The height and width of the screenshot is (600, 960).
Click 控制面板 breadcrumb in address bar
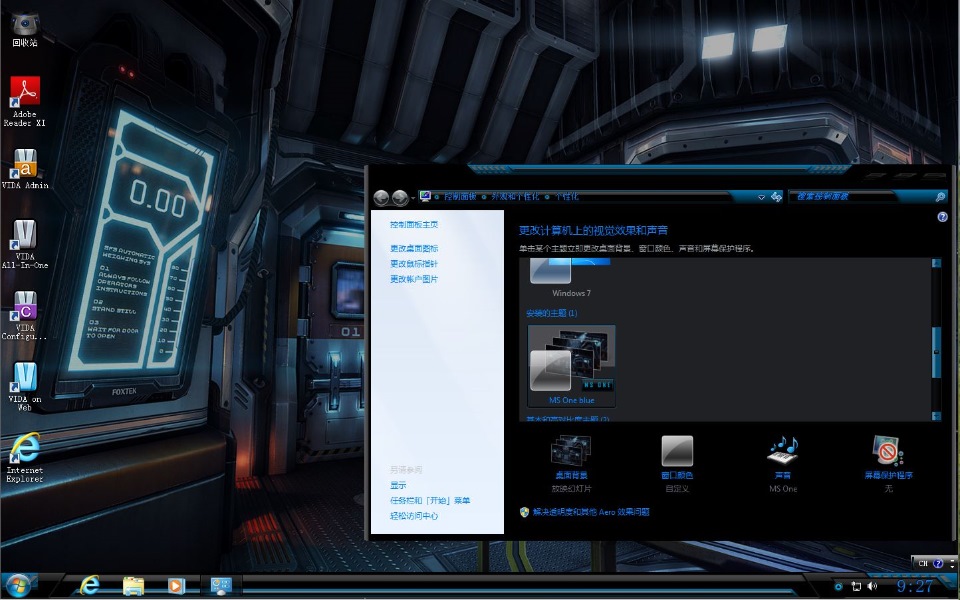(x=460, y=197)
